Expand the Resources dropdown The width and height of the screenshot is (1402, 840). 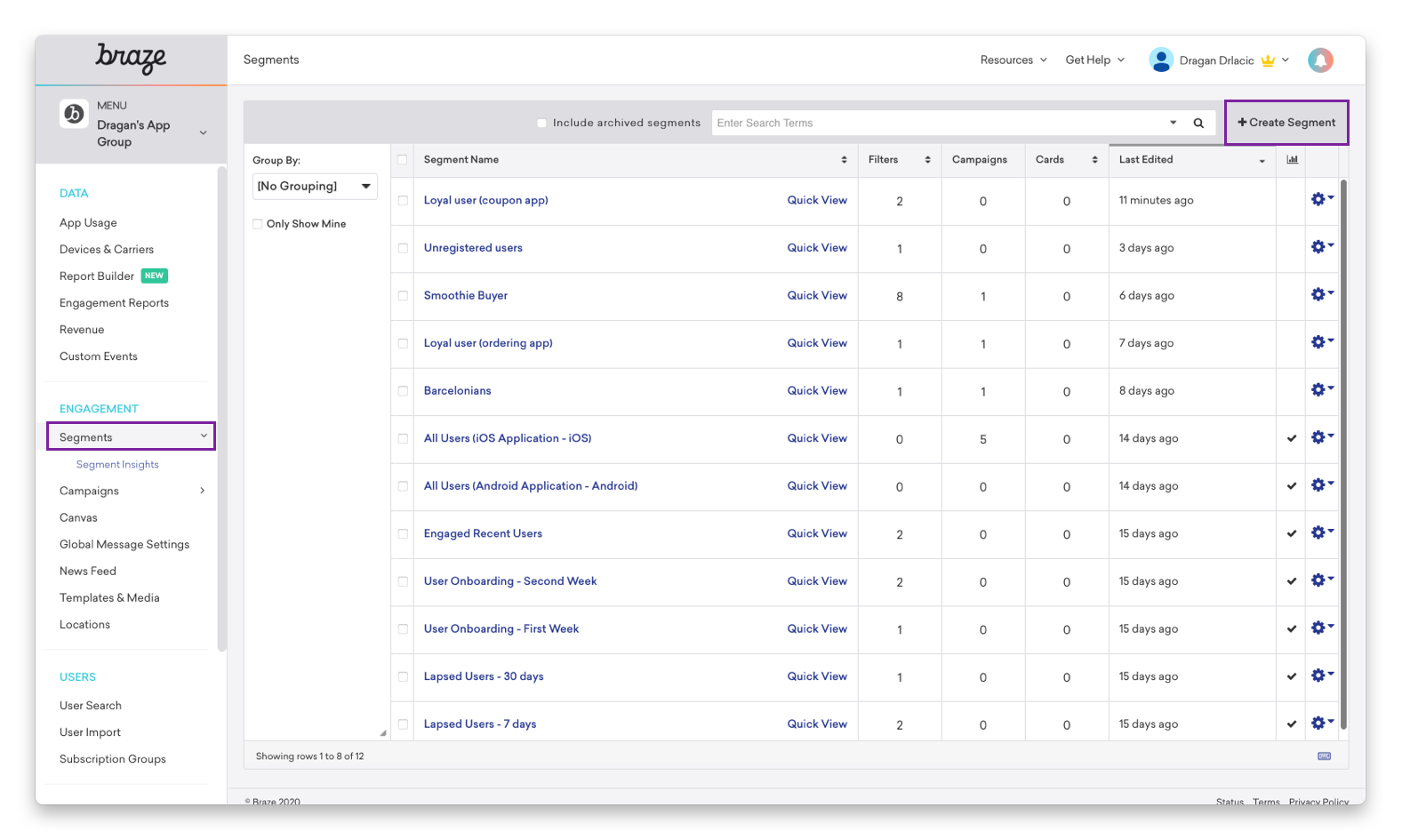(x=1013, y=60)
